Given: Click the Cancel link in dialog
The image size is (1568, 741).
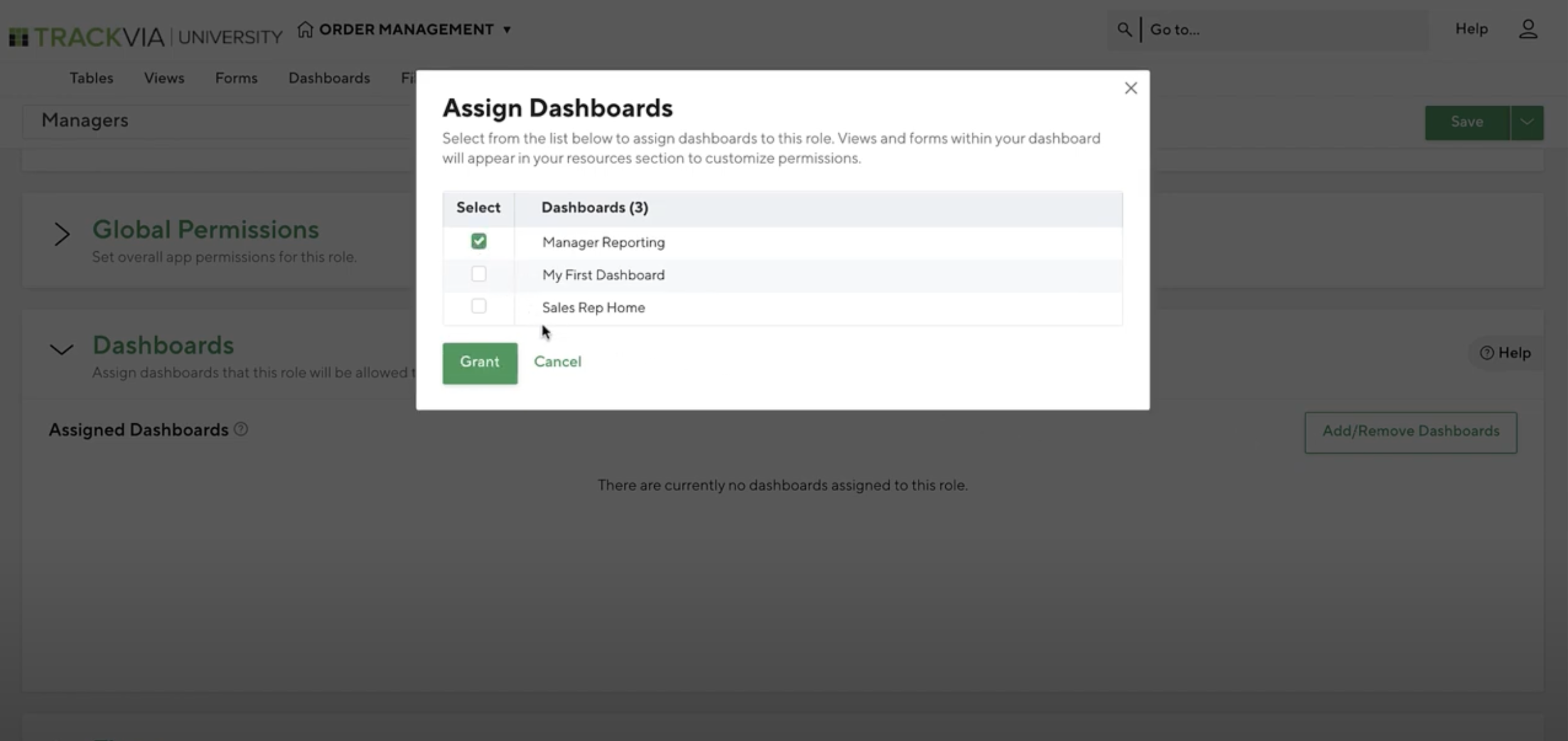Looking at the screenshot, I should pyautogui.click(x=557, y=362).
